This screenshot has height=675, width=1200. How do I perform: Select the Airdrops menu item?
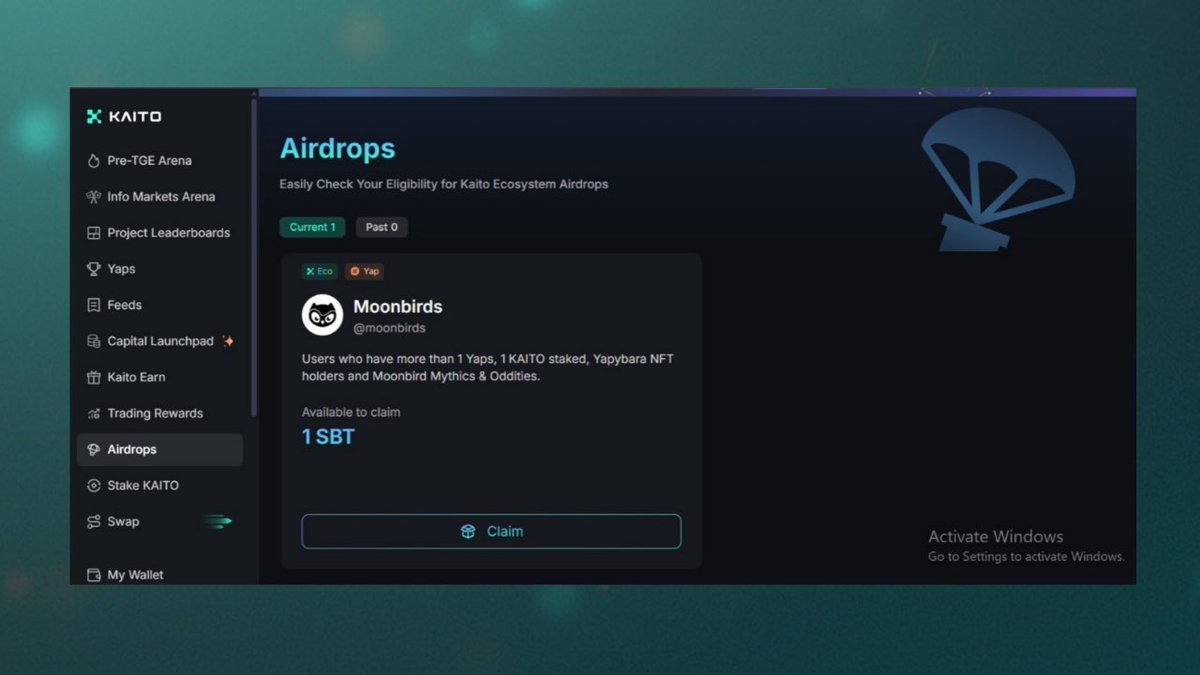160,450
